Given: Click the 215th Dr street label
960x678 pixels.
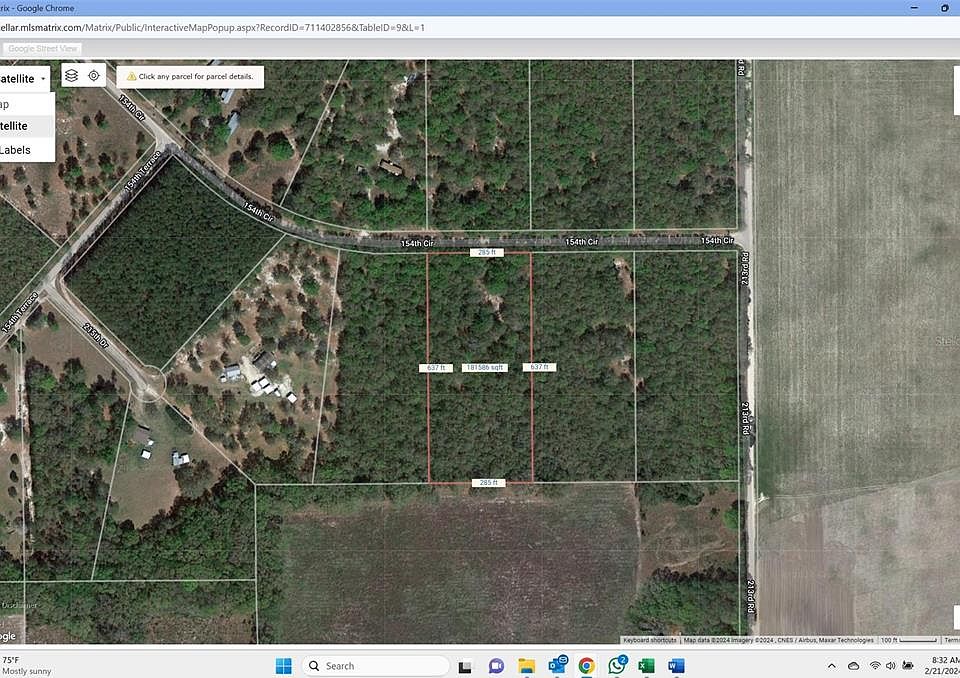Looking at the screenshot, I should (96, 336).
